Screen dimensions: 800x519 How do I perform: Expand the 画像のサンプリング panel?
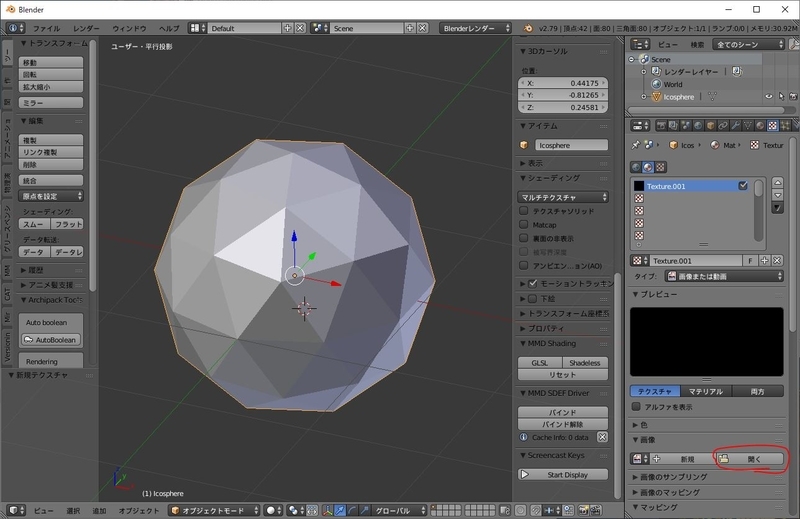[672, 477]
